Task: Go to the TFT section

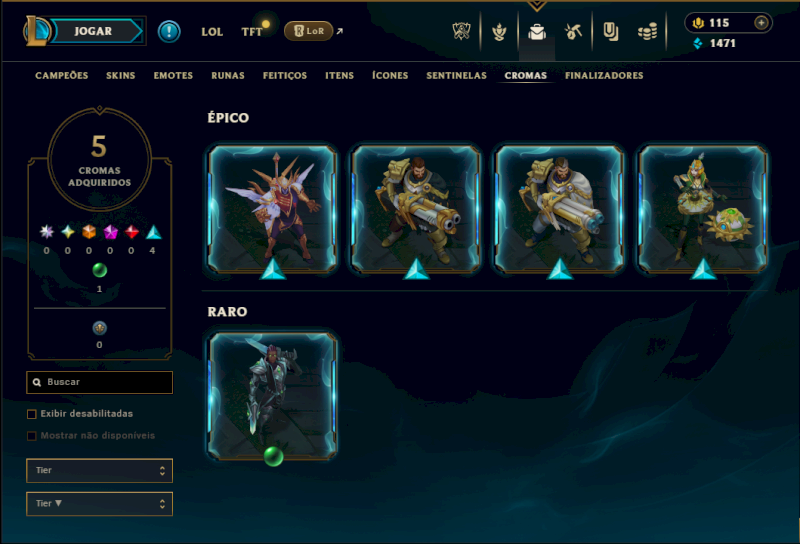Action: point(252,32)
